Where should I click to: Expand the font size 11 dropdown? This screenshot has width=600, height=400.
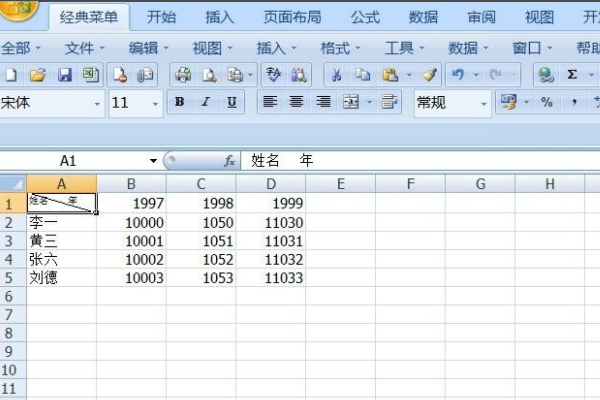[155, 103]
